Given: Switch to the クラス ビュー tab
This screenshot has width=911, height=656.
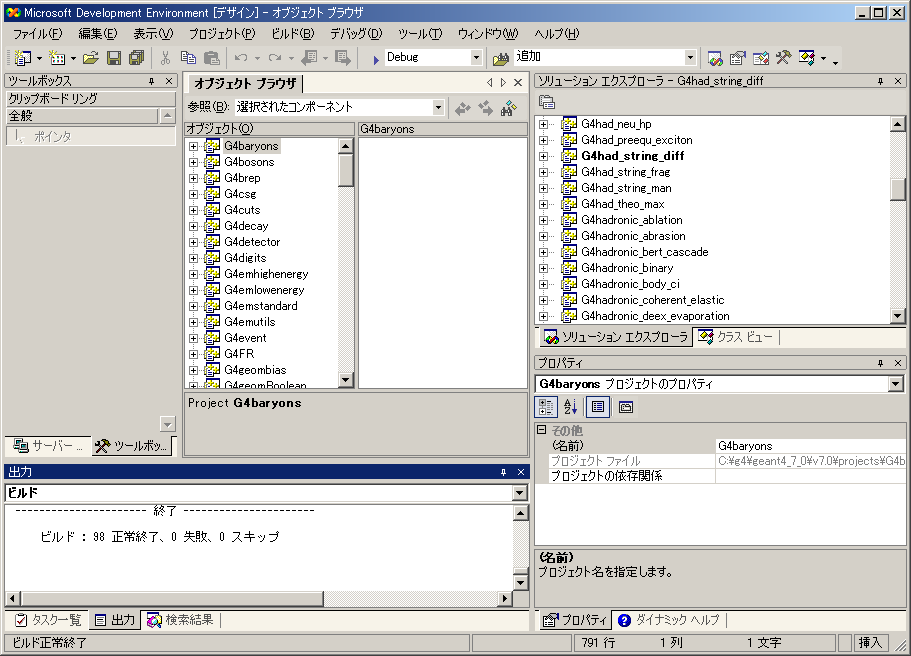Looking at the screenshot, I should coord(736,336).
